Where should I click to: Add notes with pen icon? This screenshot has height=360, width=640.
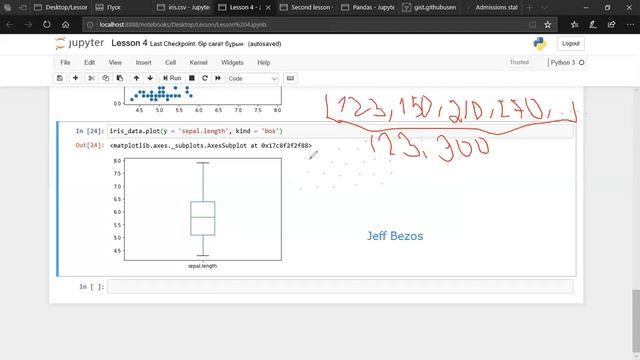pyautogui.click(x=593, y=24)
